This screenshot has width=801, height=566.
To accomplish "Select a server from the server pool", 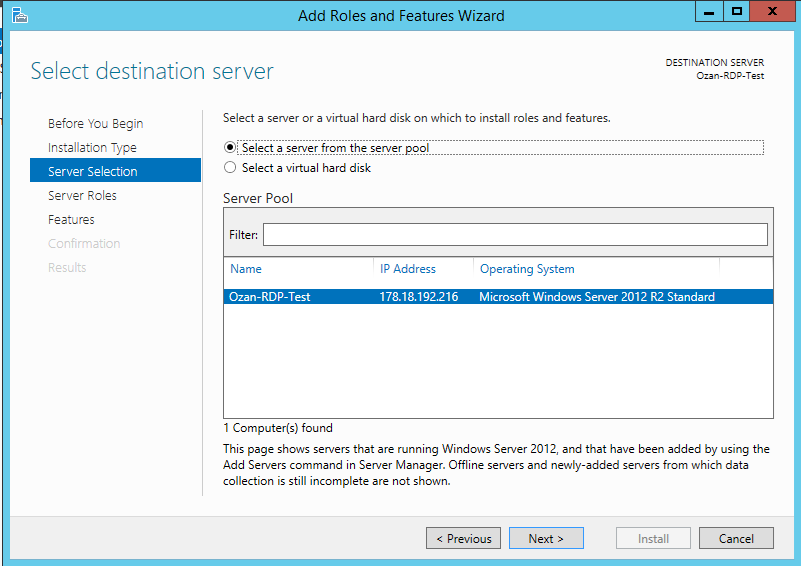I will (231, 148).
